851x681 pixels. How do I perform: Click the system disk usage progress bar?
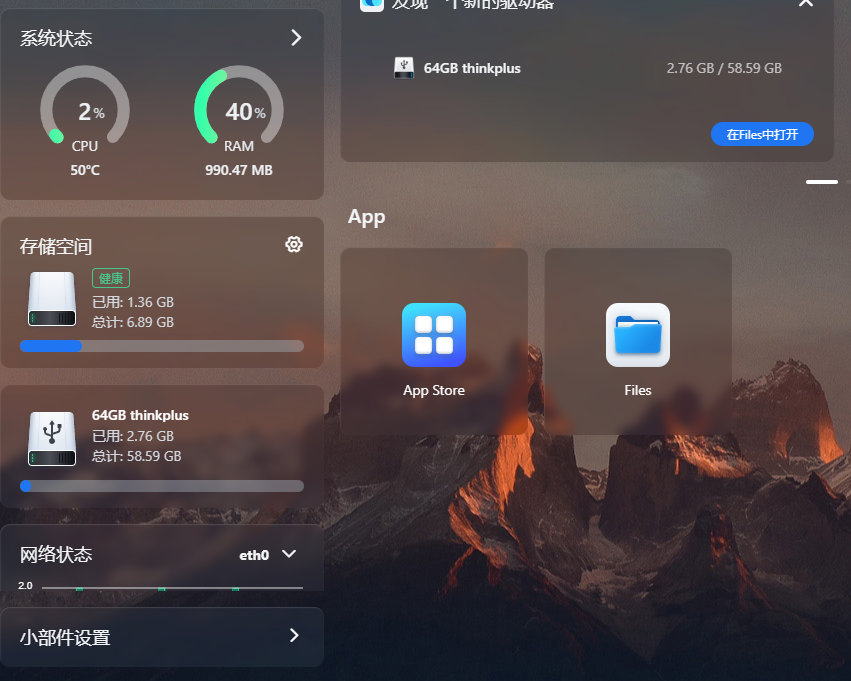(x=162, y=346)
